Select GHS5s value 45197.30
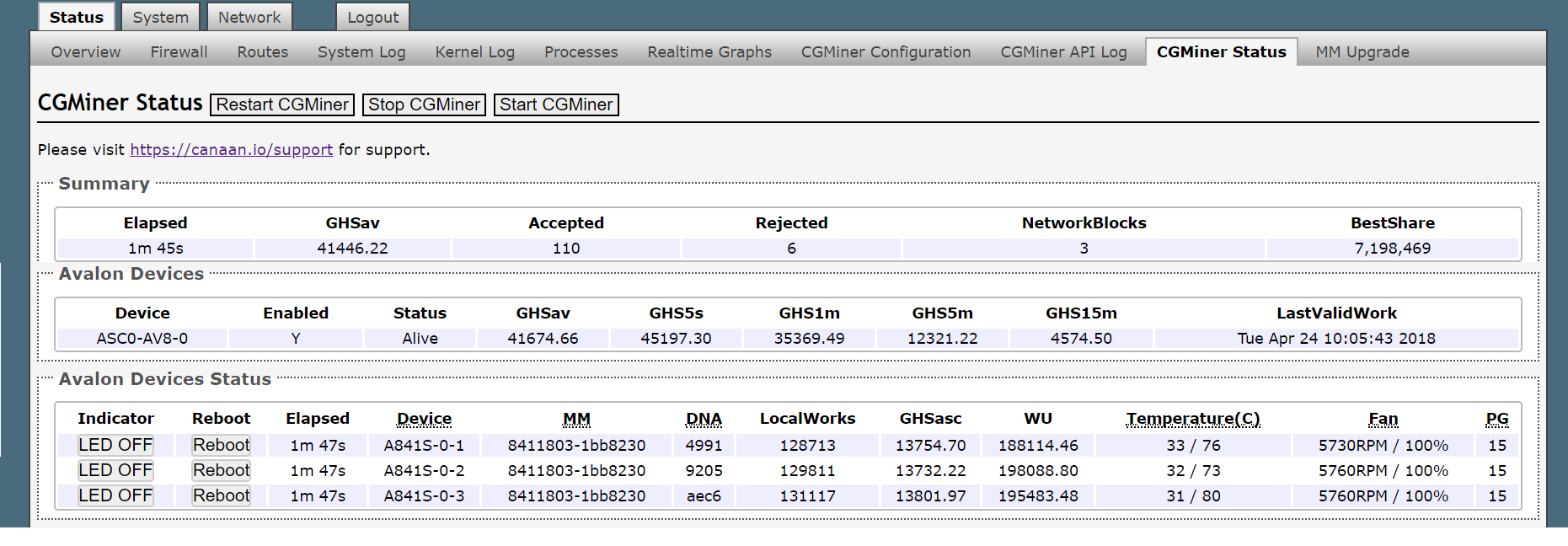This screenshot has width=1568, height=546. click(x=676, y=339)
